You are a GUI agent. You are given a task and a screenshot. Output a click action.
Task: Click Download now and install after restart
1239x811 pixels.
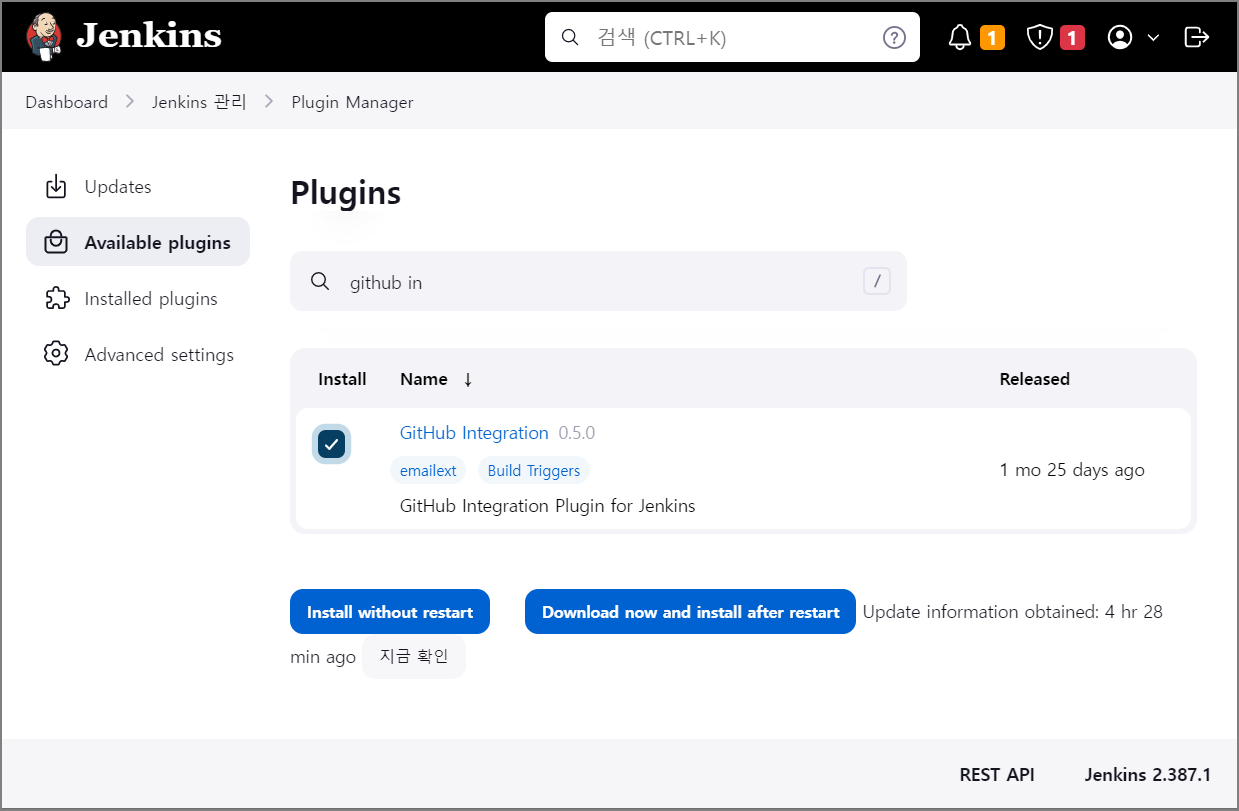point(690,612)
